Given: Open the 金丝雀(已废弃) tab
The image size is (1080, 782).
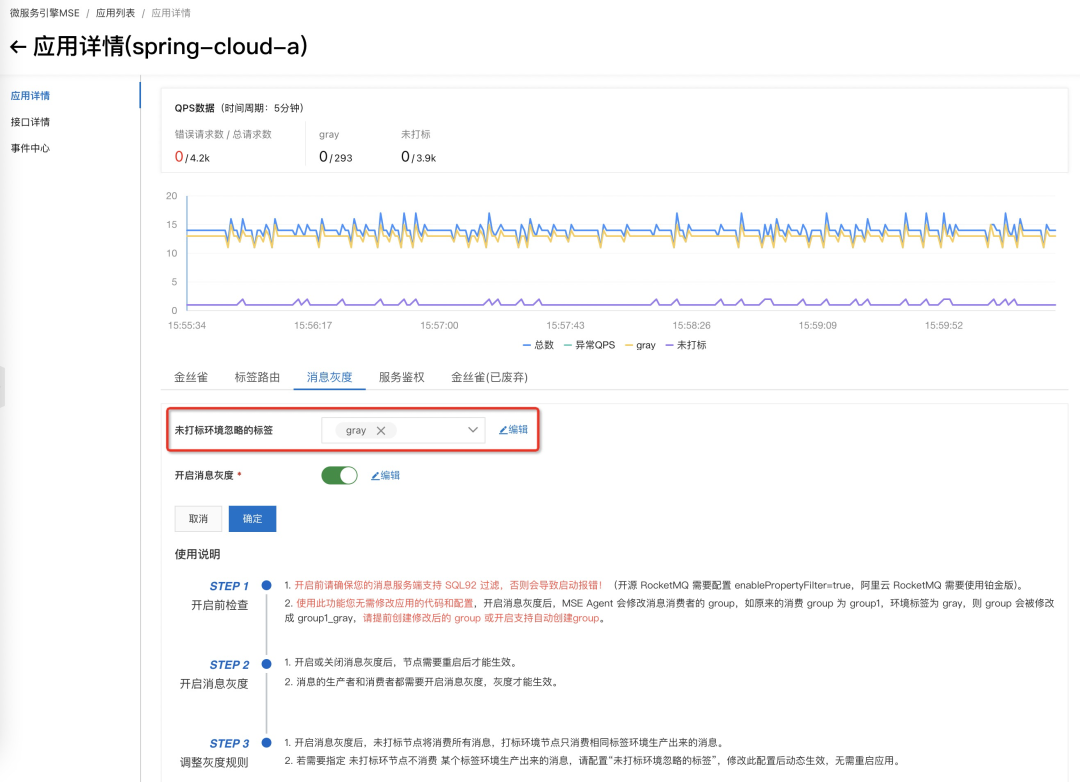Looking at the screenshot, I should coord(489,378).
